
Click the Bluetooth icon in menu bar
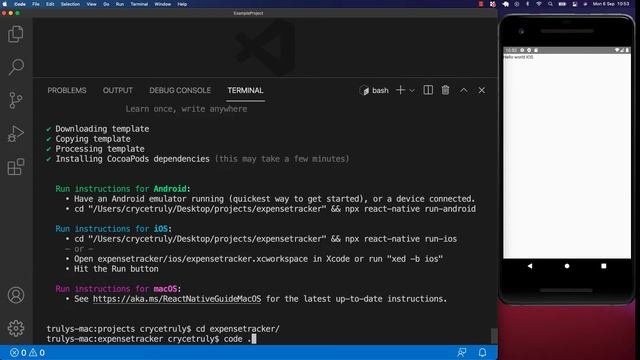coord(527,4)
